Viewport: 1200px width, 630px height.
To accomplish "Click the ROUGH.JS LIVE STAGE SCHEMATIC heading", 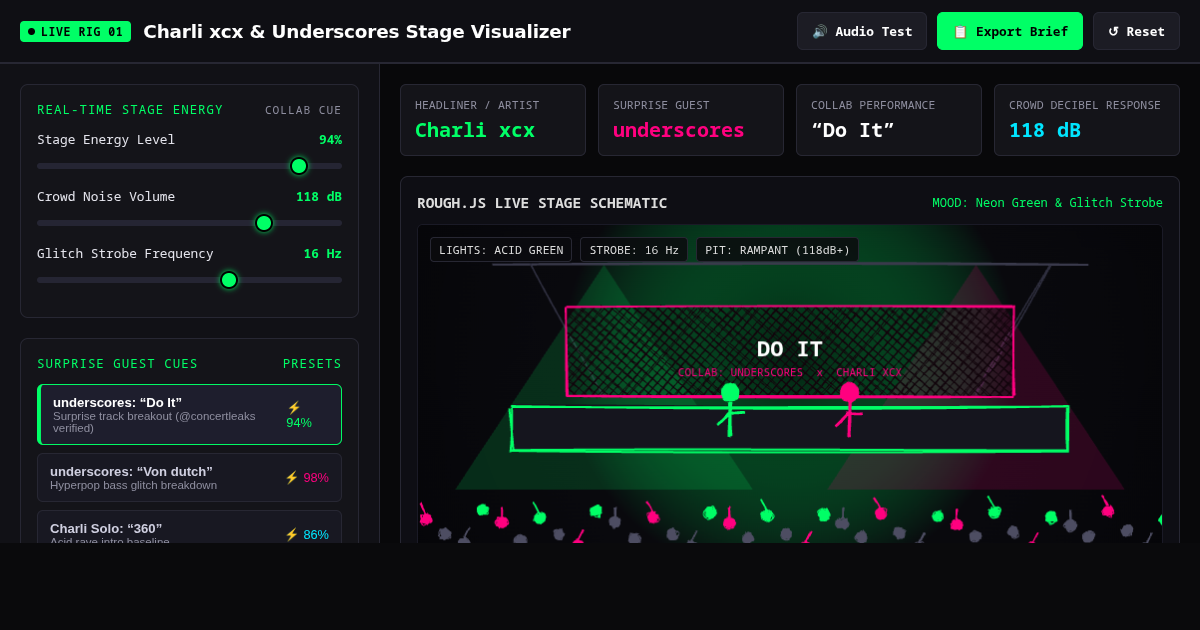I will point(542,203).
